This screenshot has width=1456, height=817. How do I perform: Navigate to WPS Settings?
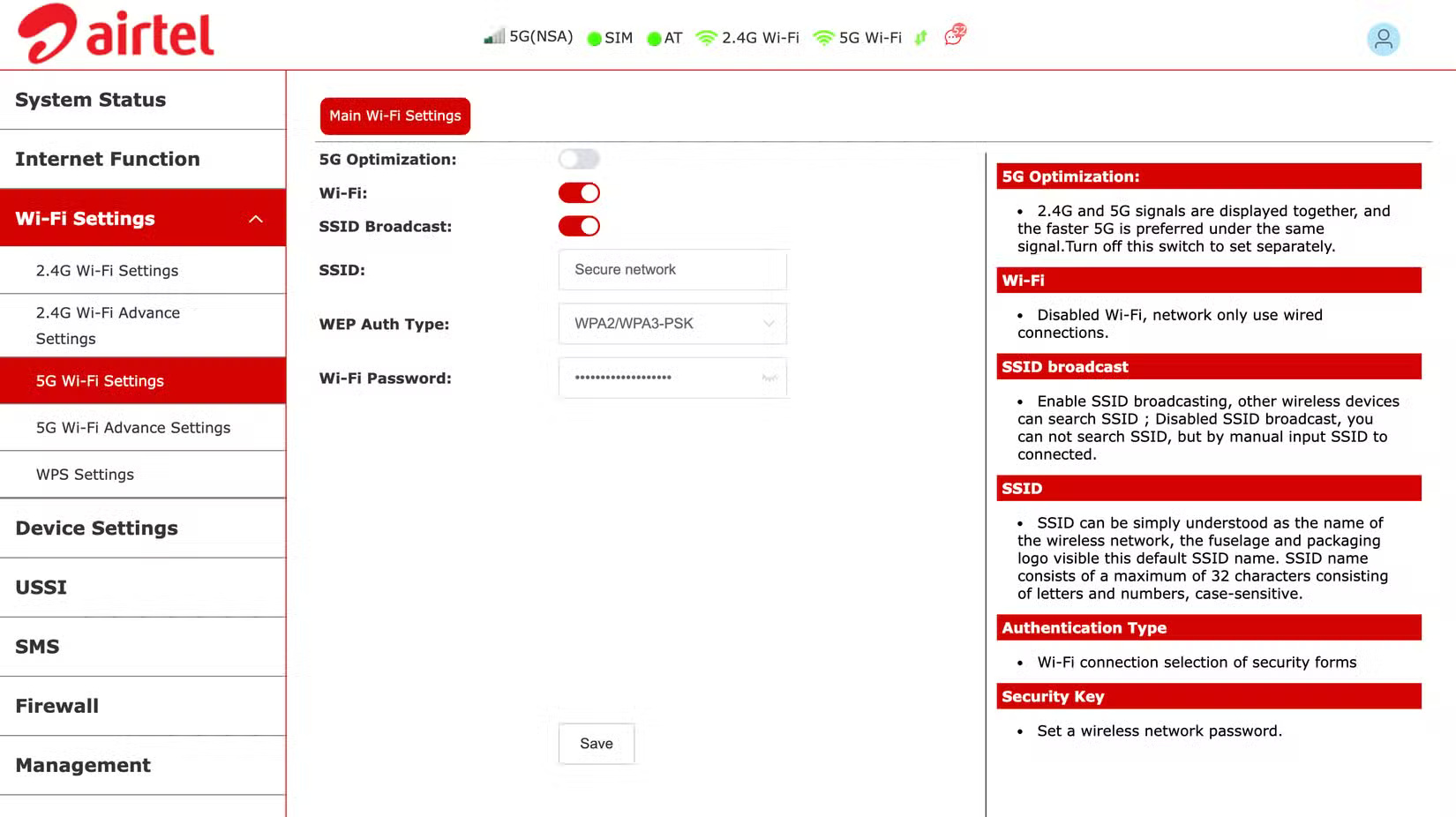pos(85,474)
